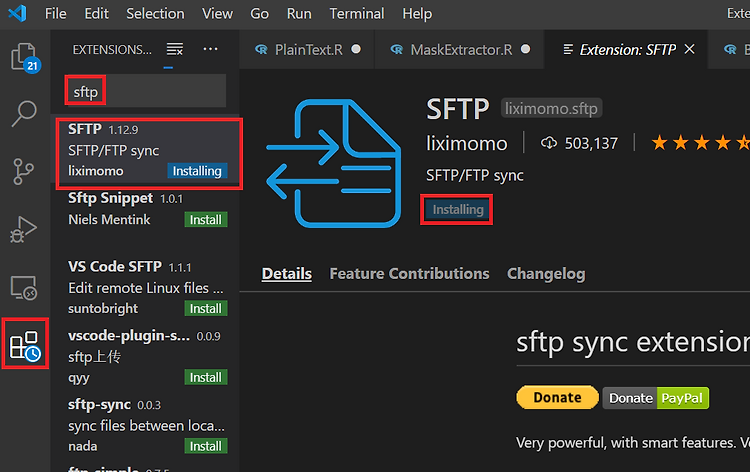This screenshot has height=472, width=750.
Task: Install the Sftp Snippet extension
Action: pos(206,220)
